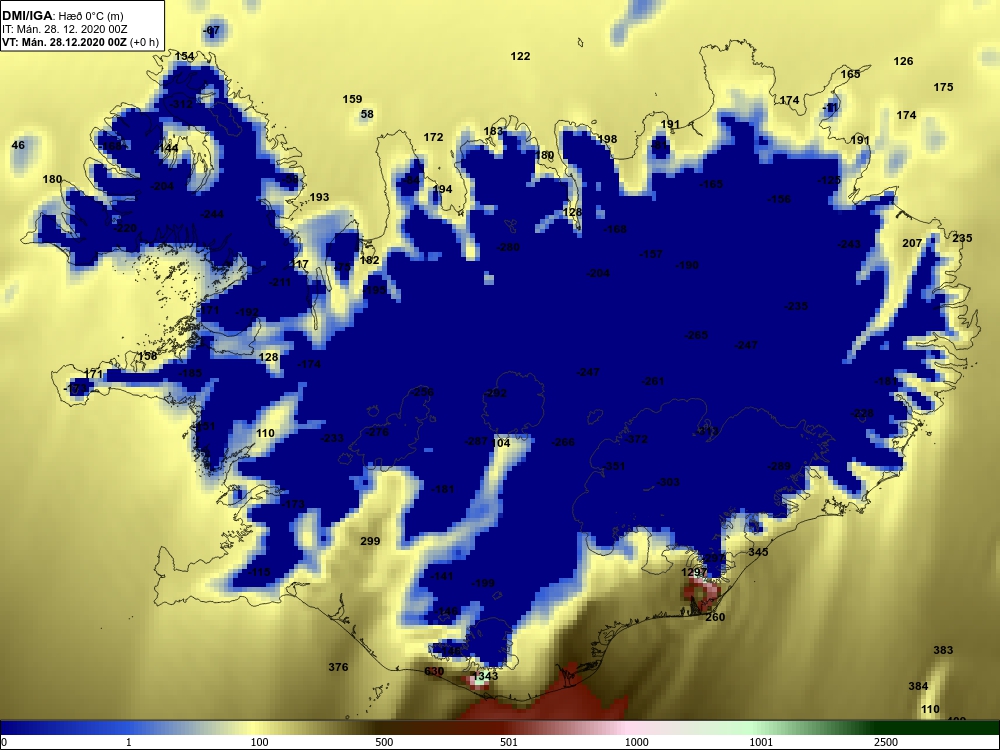This screenshot has width=1000, height=750.
Task: Click the value 1297 near the red area
Action: 694,572
